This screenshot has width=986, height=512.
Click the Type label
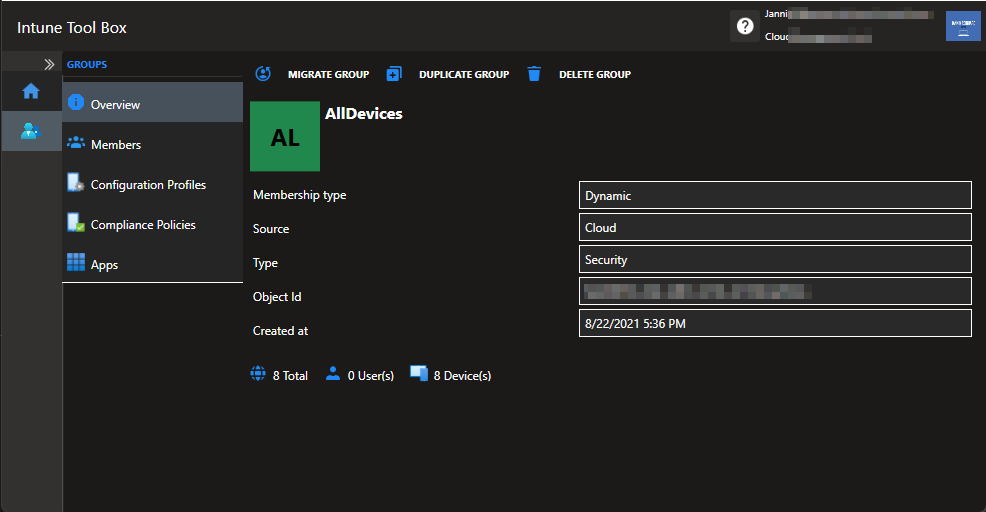coord(265,263)
